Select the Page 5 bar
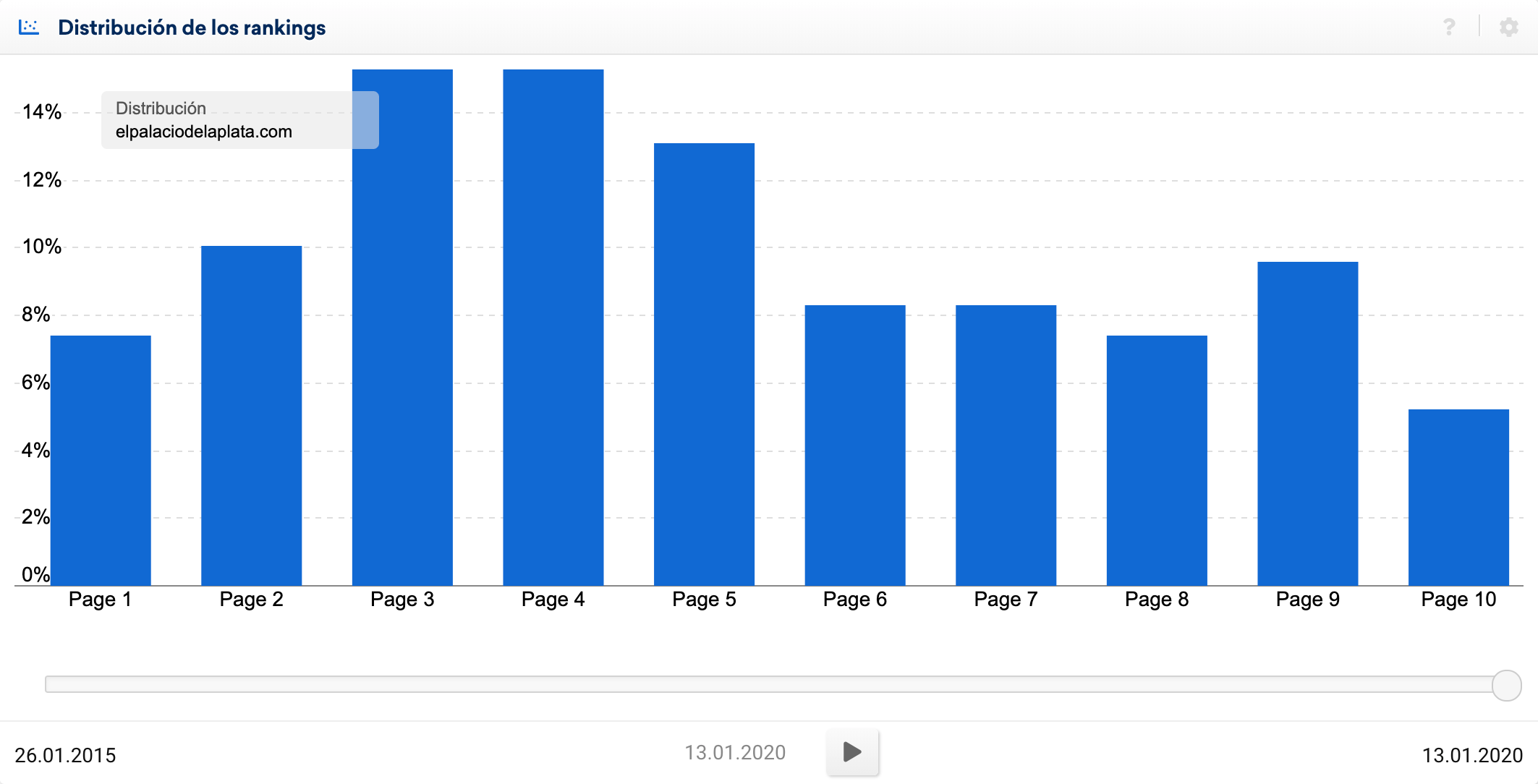 704,364
